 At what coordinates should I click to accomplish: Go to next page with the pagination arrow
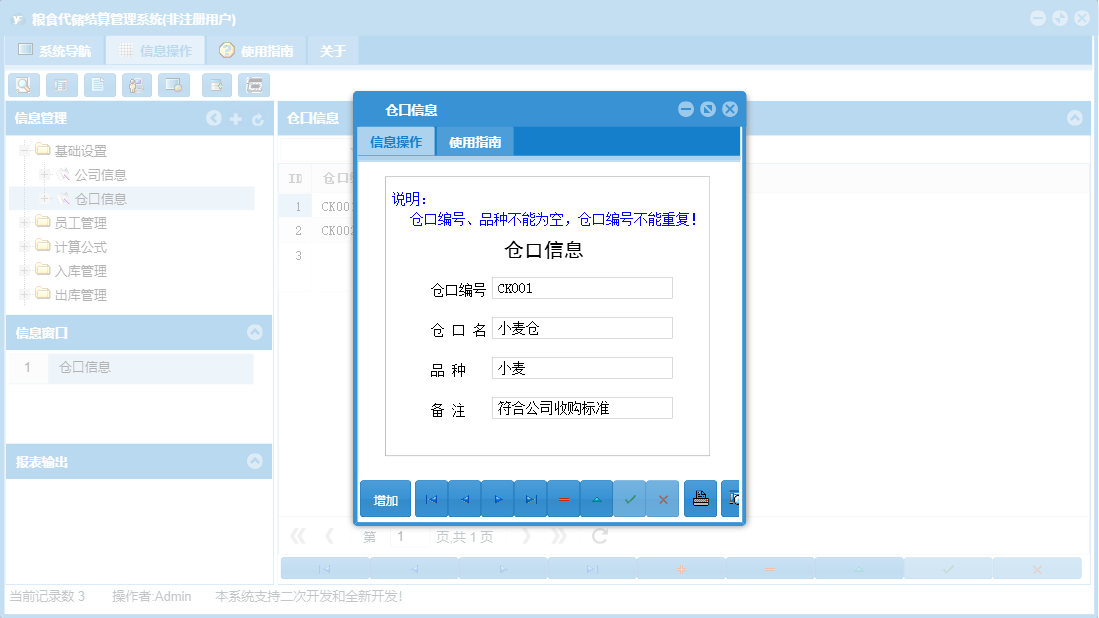(x=527, y=536)
